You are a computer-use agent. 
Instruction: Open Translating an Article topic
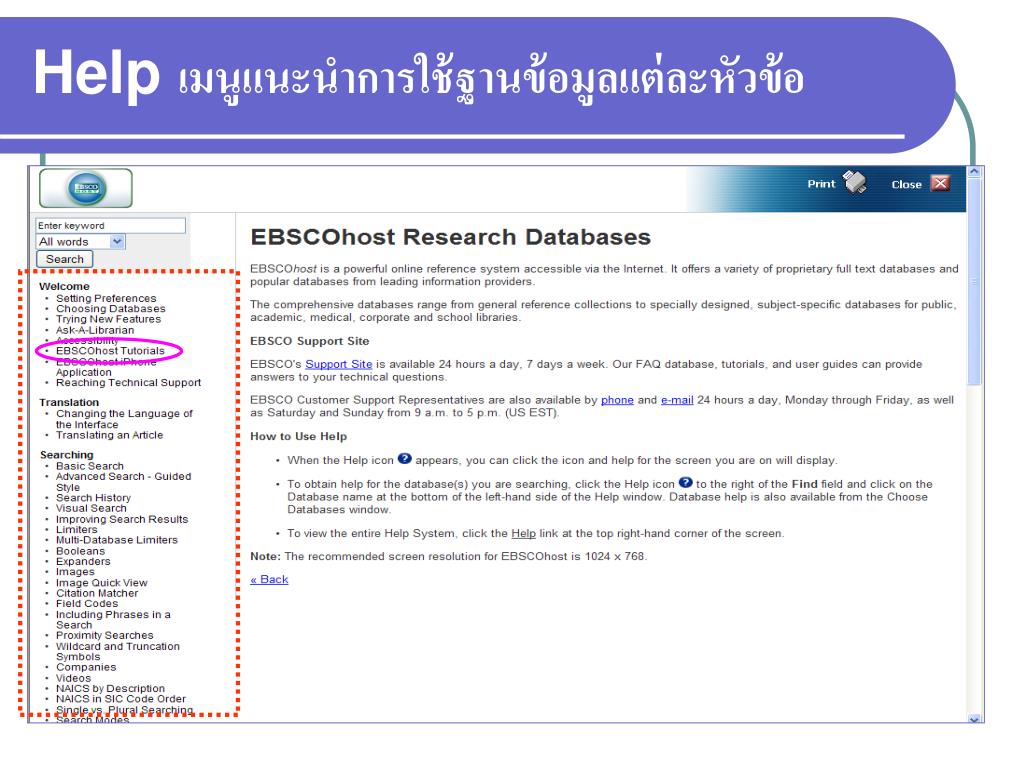110,435
